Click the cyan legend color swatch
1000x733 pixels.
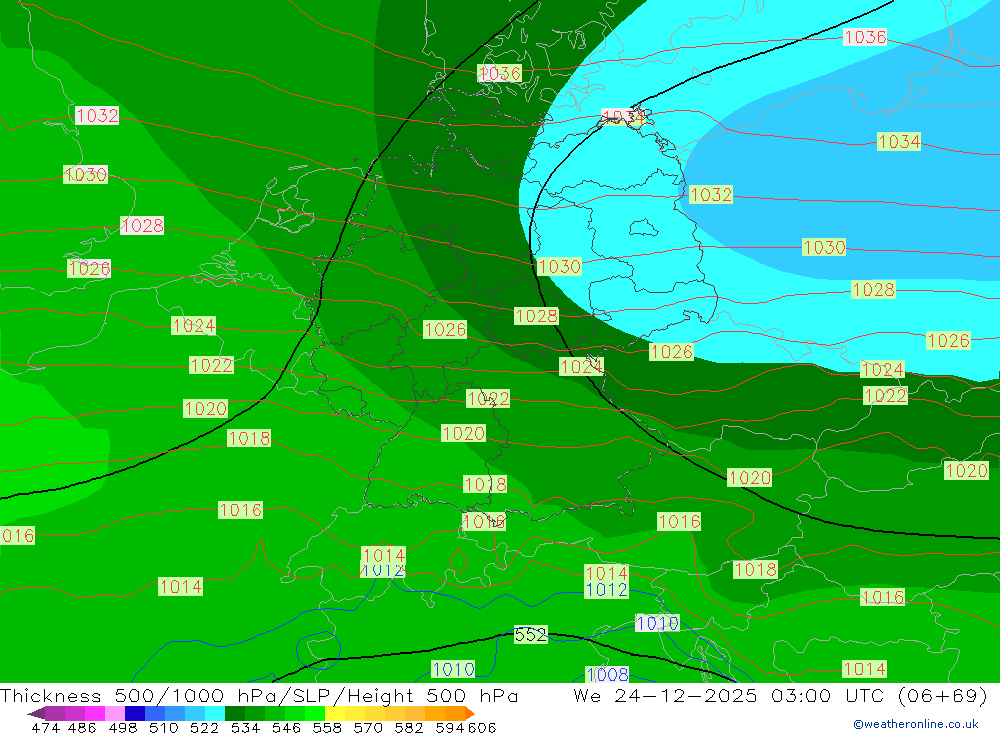(x=215, y=713)
